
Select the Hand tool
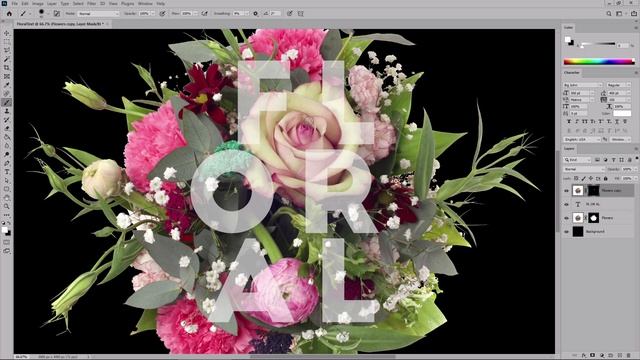point(7,198)
